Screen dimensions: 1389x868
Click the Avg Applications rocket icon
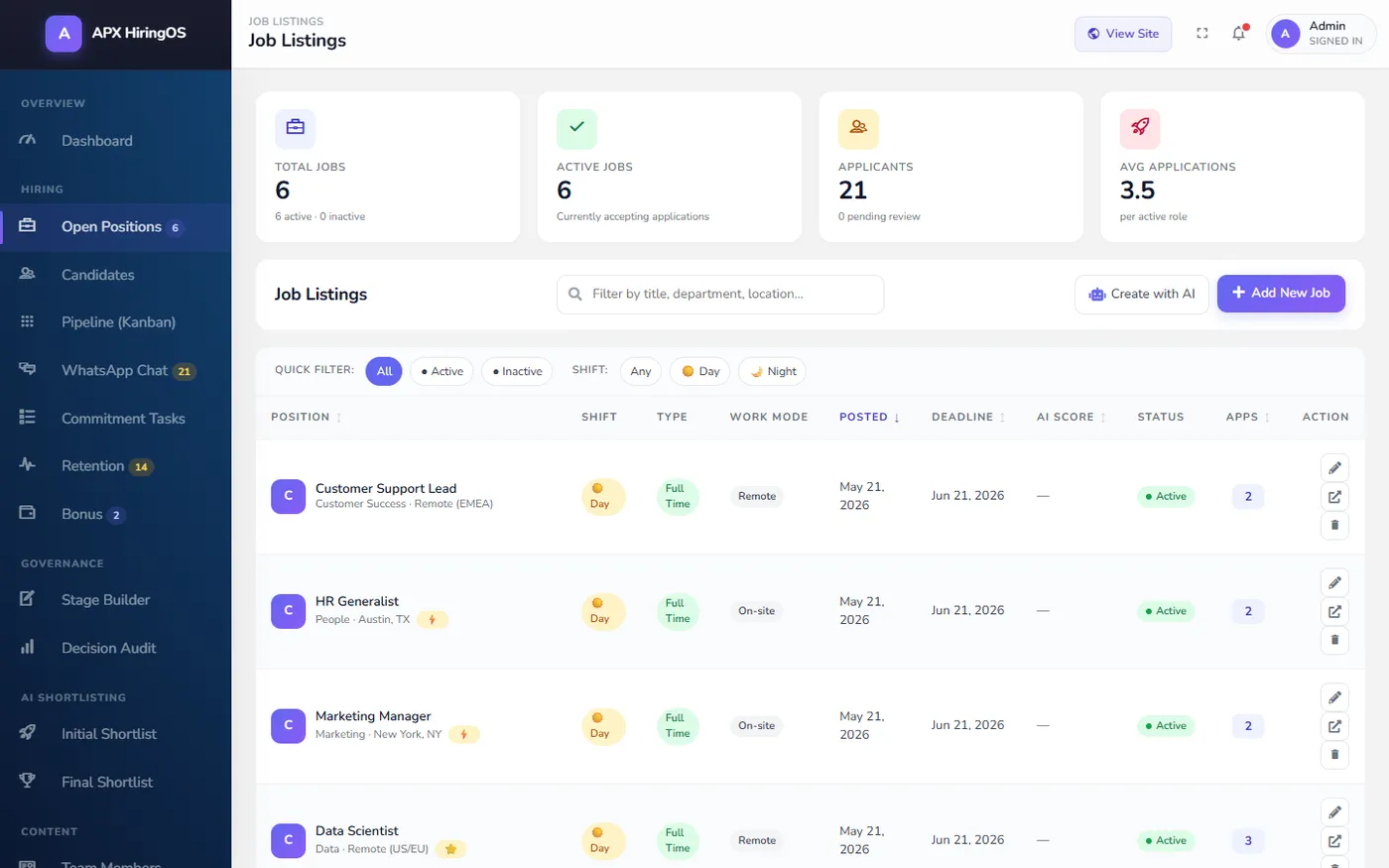[1140, 129]
